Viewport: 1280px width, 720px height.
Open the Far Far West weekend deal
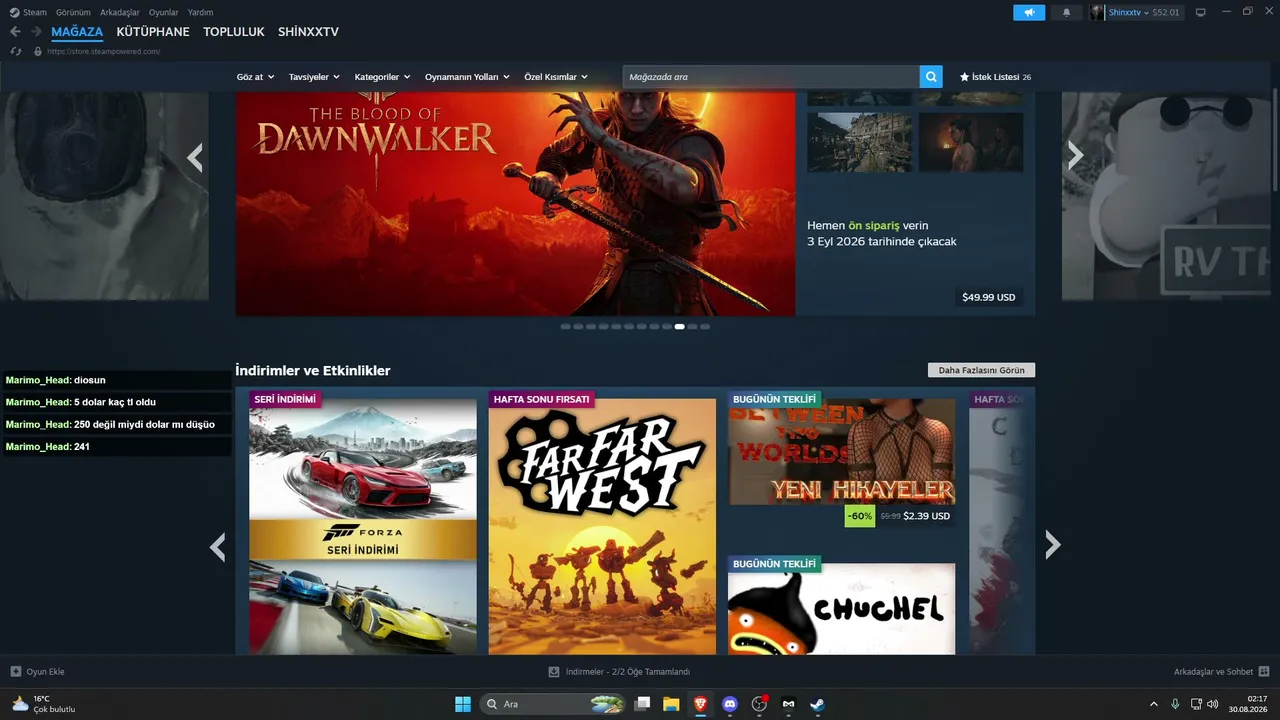pos(602,527)
